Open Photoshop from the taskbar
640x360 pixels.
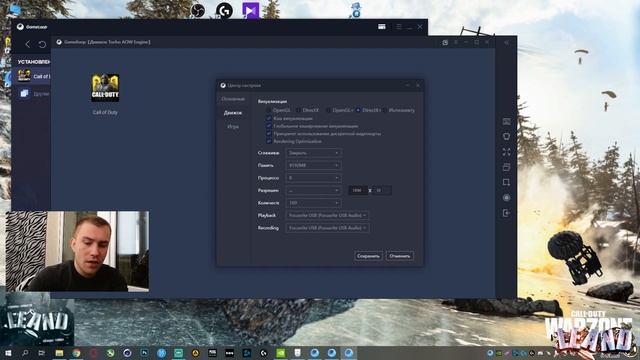144,353
